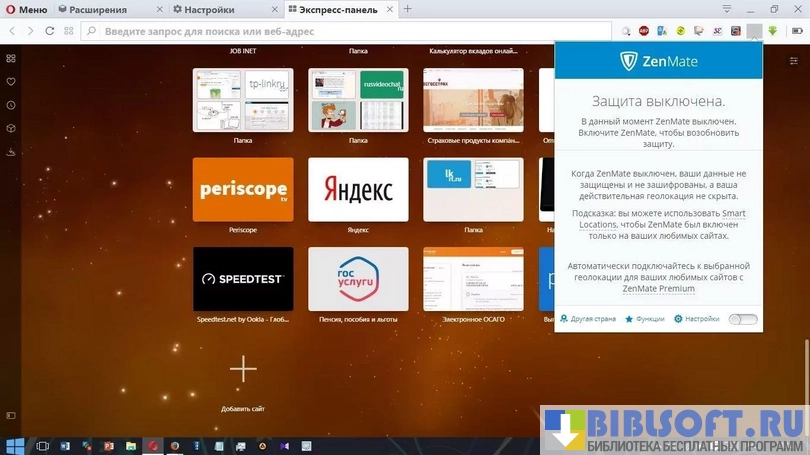Open the Яндекс speed dial tile
This screenshot has height=455, width=810.
[358, 189]
